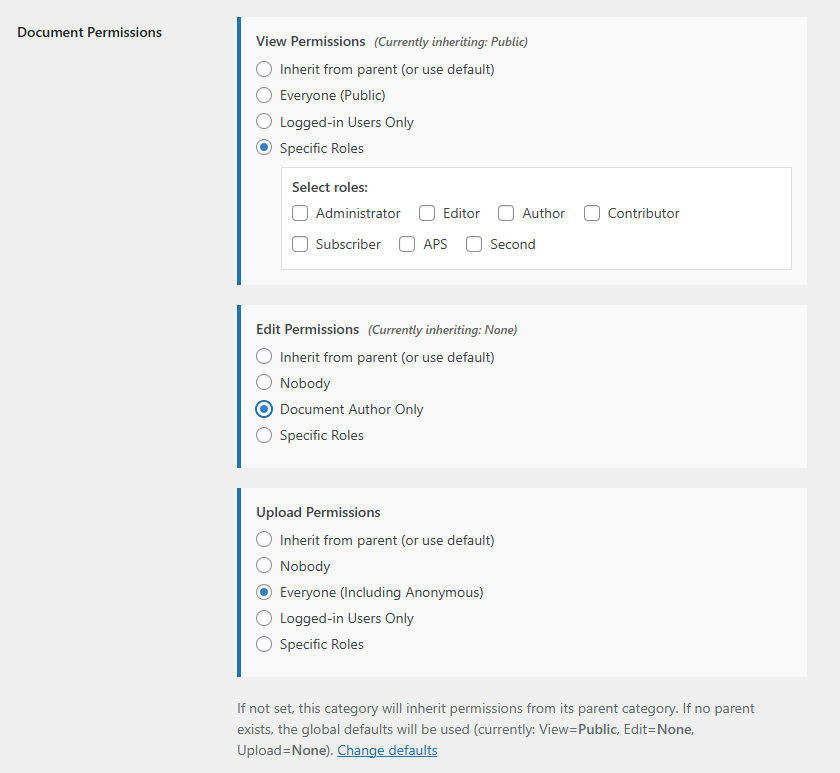Select Inherit from parent under View Permissions
Viewport: 840px width, 773px height.
click(x=264, y=69)
